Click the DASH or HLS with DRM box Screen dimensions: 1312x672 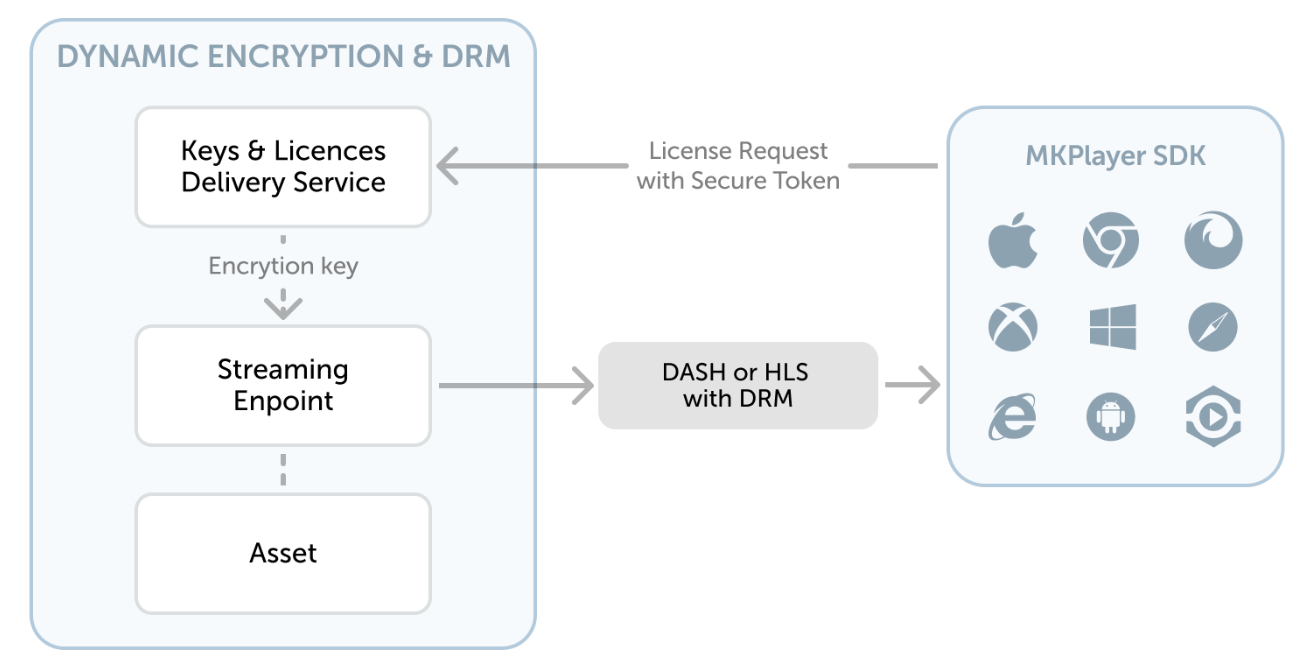[x=737, y=386]
